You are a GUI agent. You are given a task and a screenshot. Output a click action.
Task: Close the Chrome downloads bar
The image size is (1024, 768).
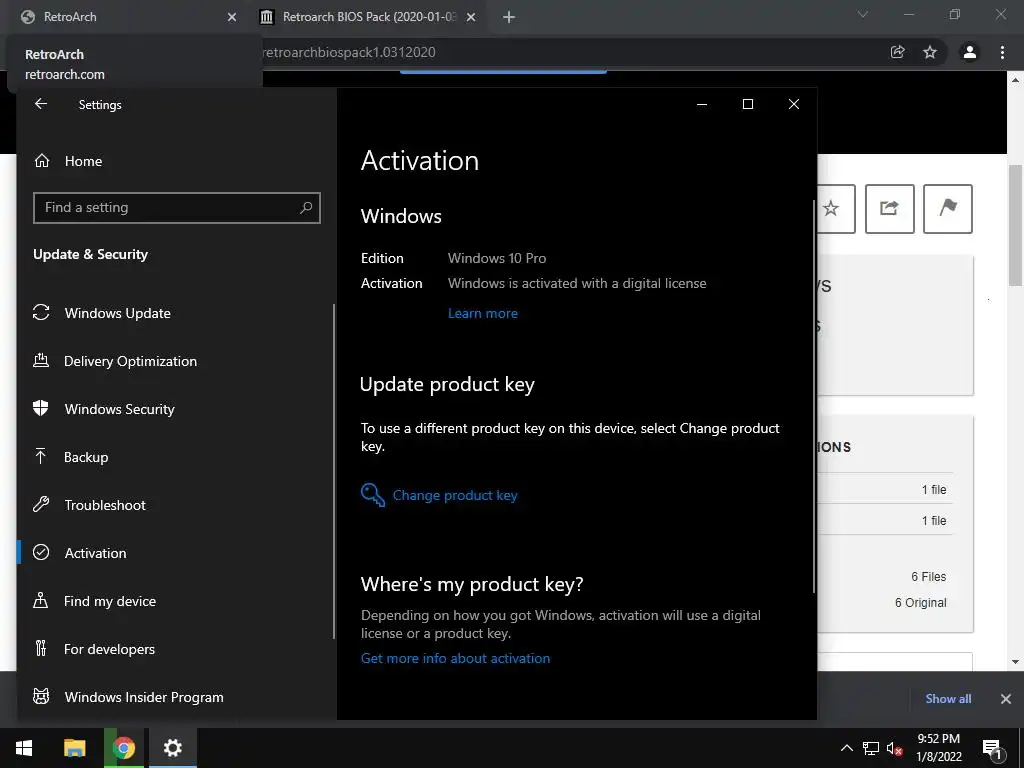pyautogui.click(x=1006, y=699)
